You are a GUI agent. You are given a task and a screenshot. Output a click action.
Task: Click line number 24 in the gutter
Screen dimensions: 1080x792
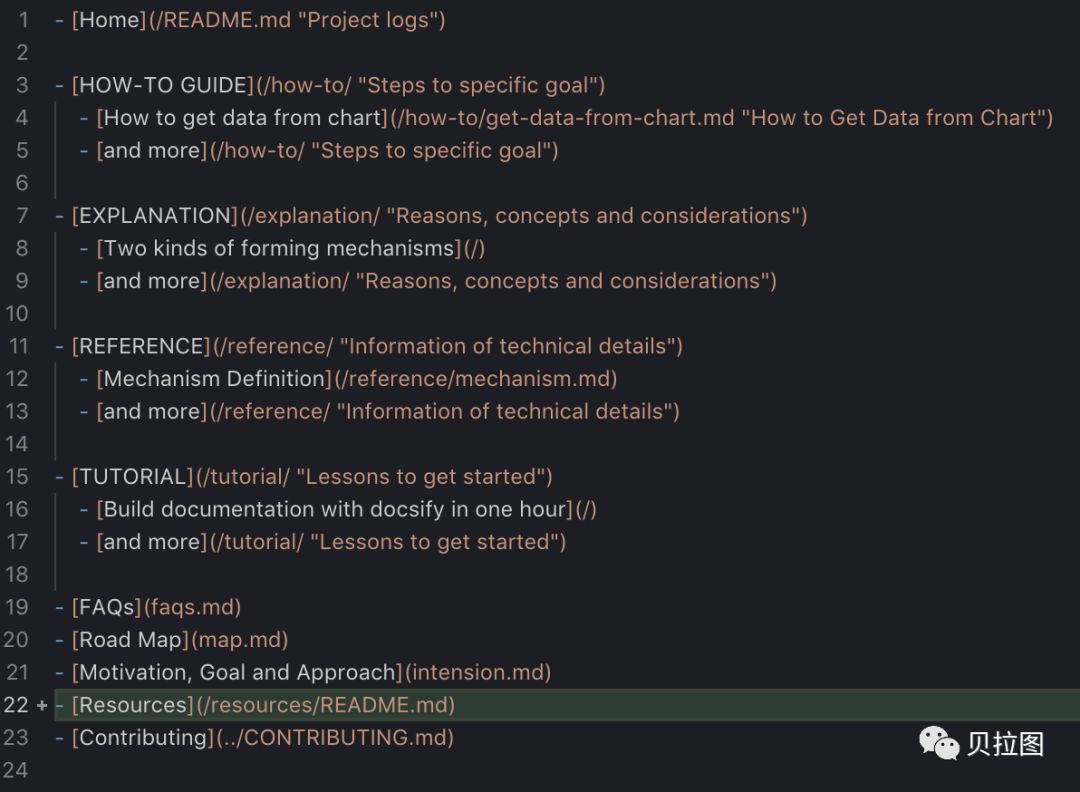pos(17,770)
